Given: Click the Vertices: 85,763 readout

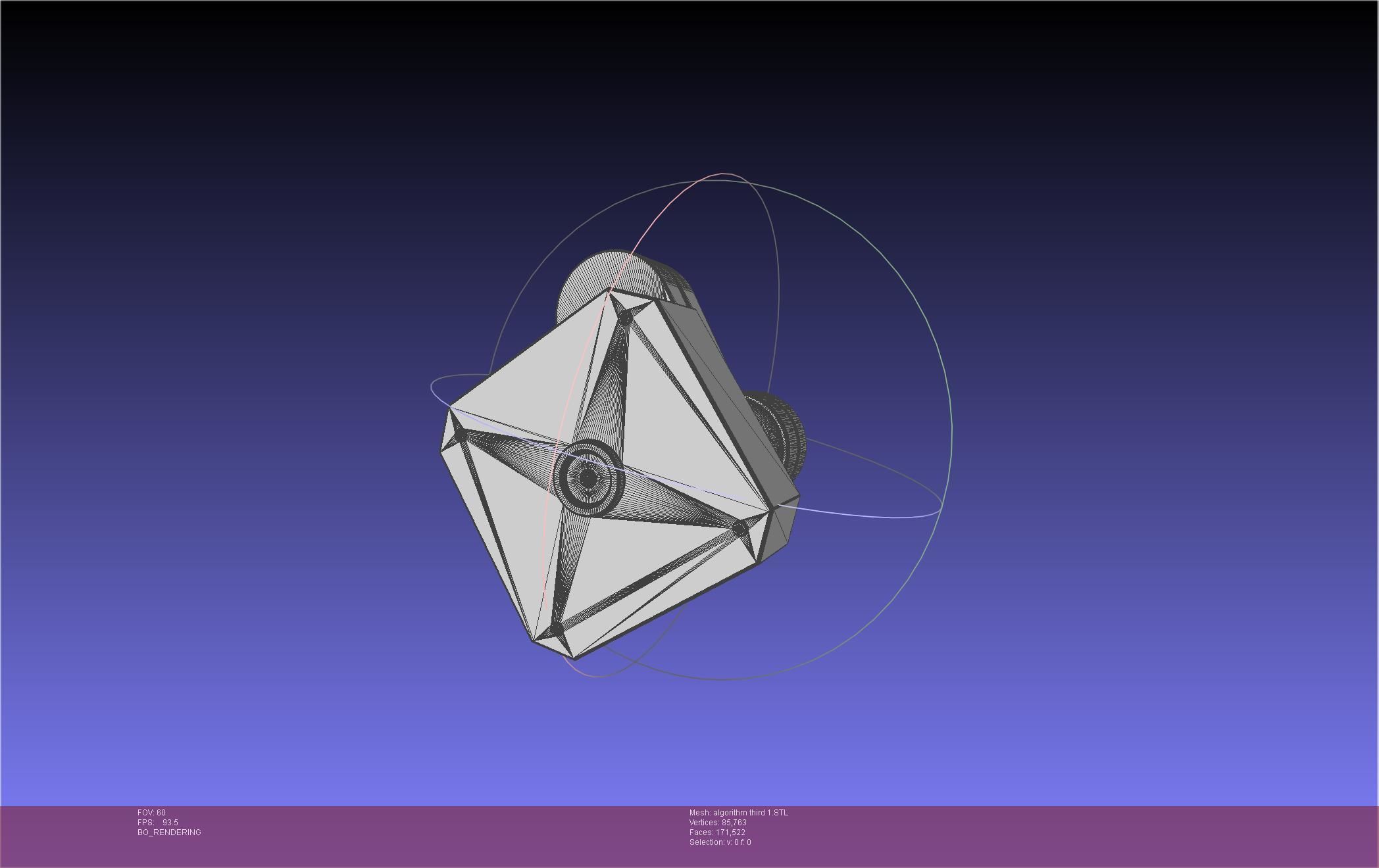Looking at the screenshot, I should (718, 823).
